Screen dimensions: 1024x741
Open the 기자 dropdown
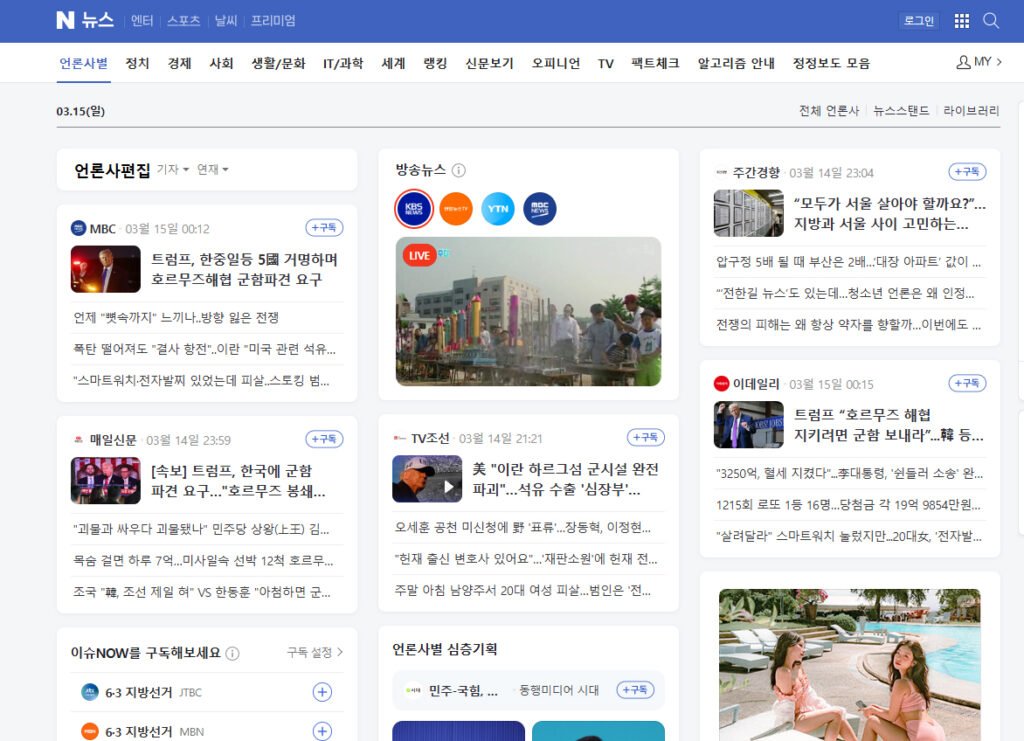pyautogui.click(x=173, y=170)
